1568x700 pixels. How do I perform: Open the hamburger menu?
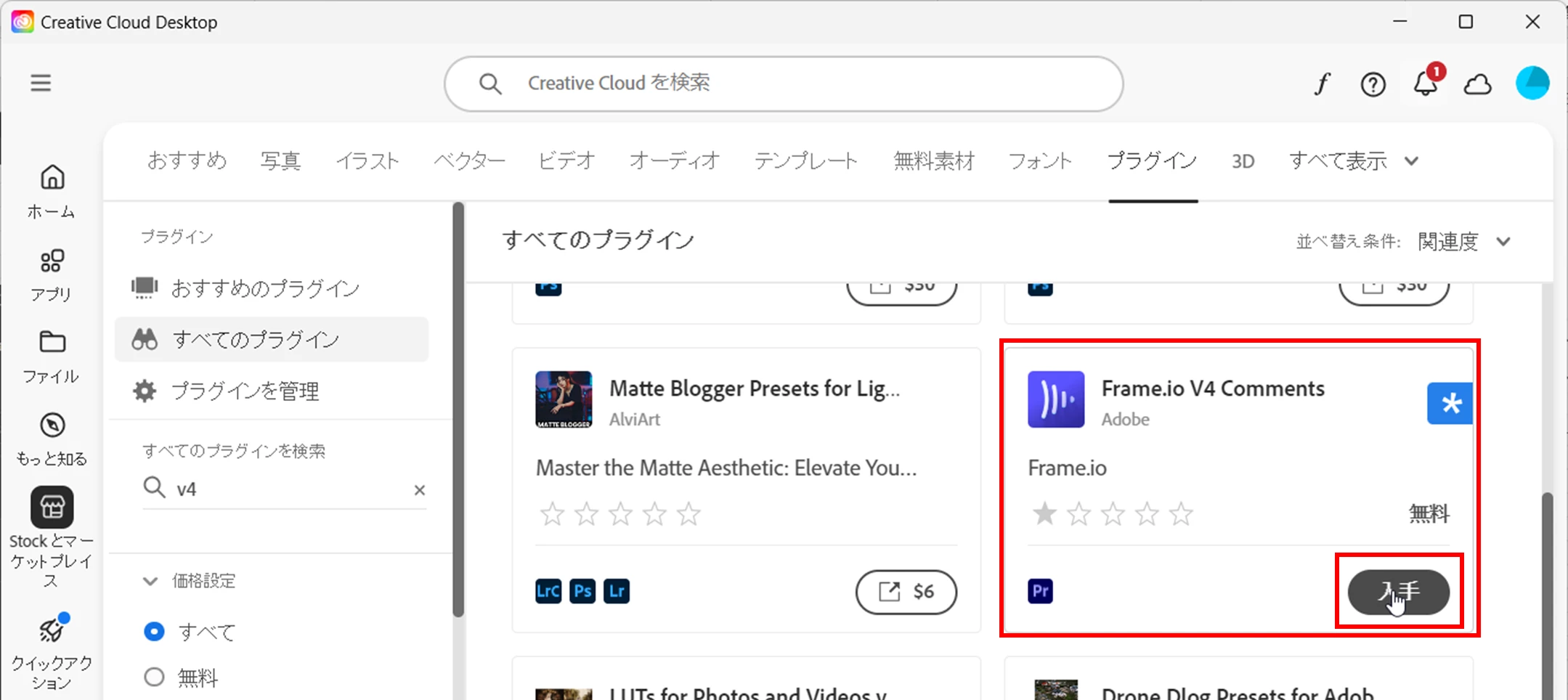click(41, 83)
